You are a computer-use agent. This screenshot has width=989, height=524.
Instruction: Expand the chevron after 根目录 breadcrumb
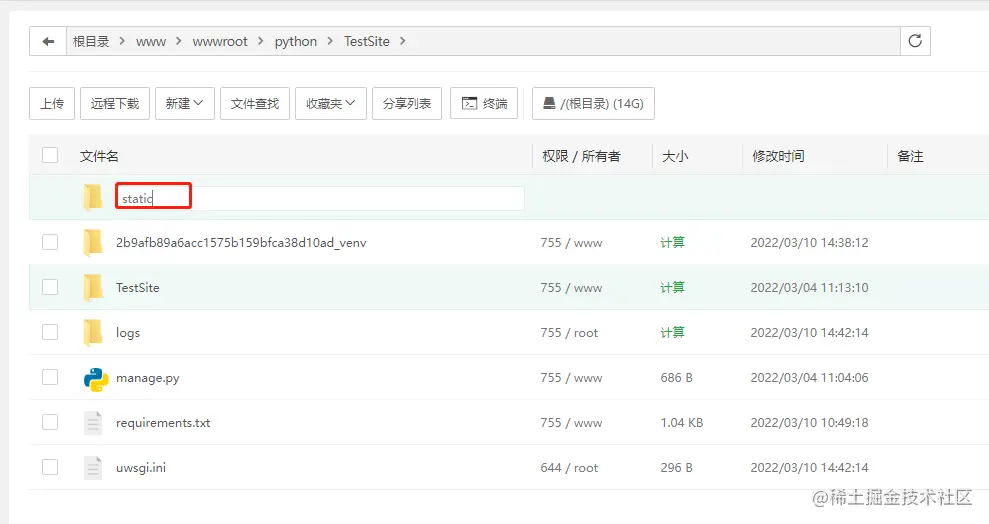tap(122, 41)
